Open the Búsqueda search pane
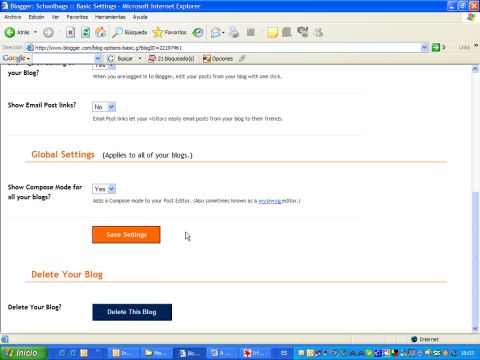Screen dimensions: 480x360 pos(129,32)
